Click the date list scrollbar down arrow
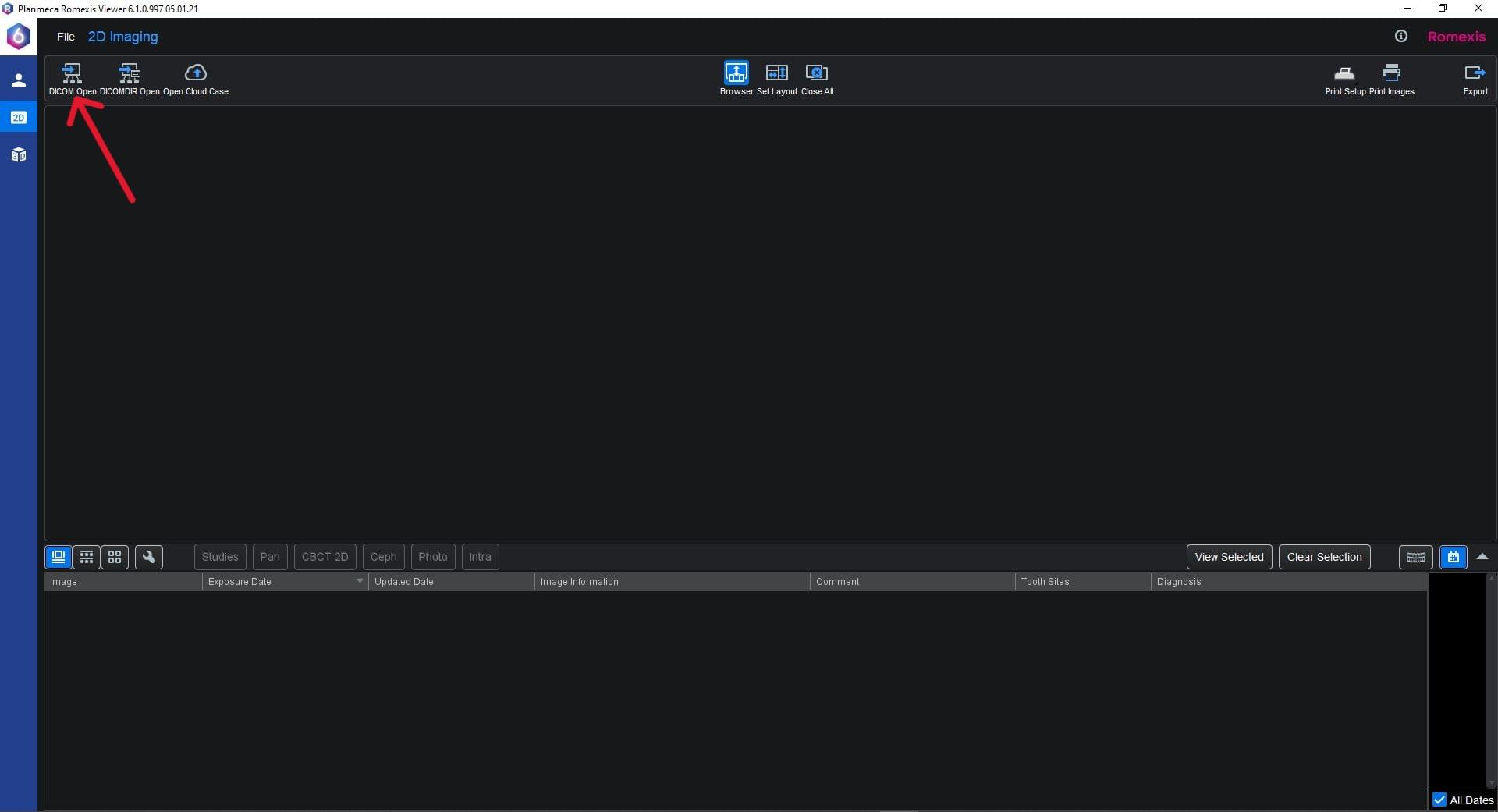 pos(1491,783)
